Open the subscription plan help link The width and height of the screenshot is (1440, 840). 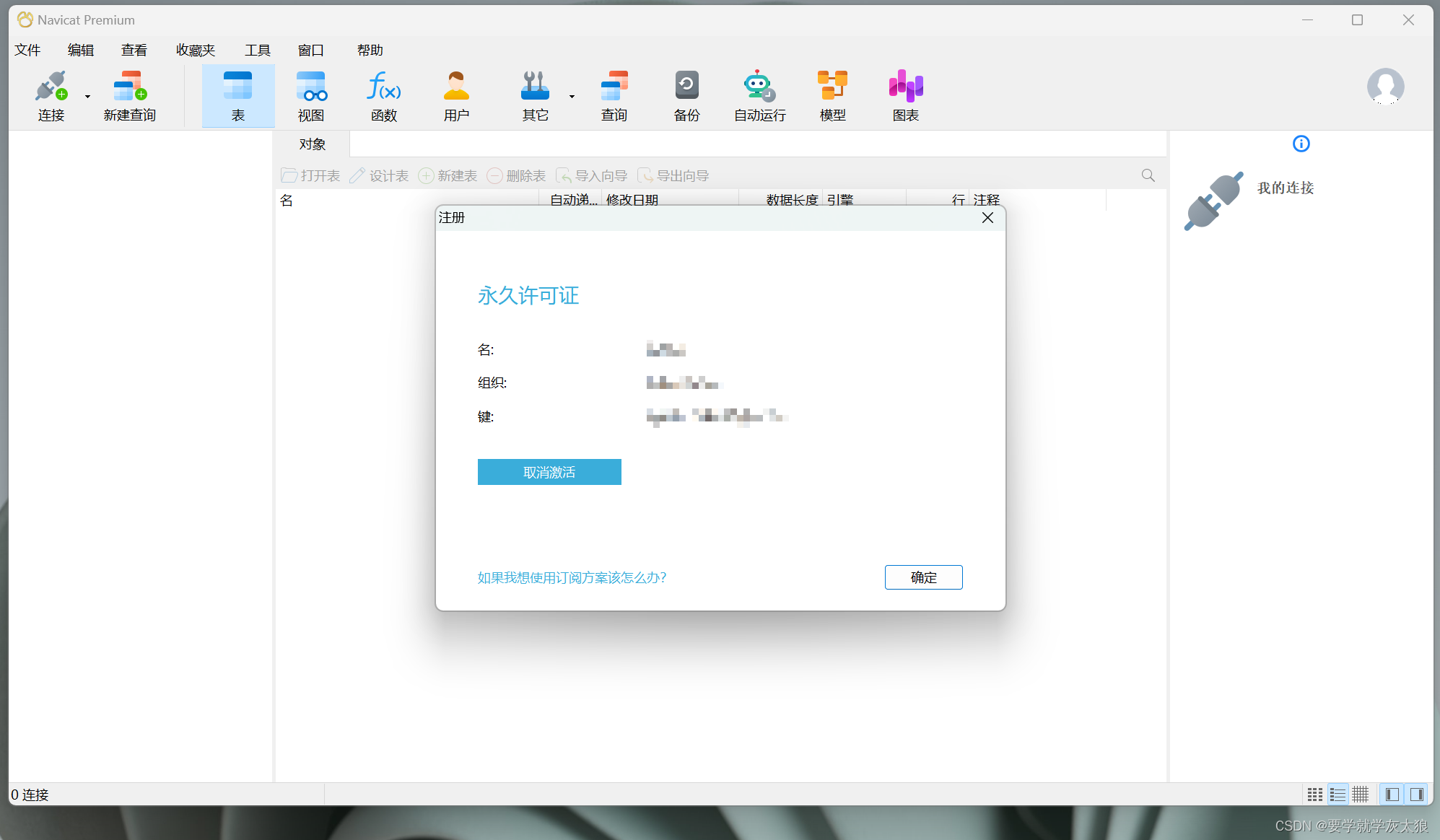click(572, 577)
